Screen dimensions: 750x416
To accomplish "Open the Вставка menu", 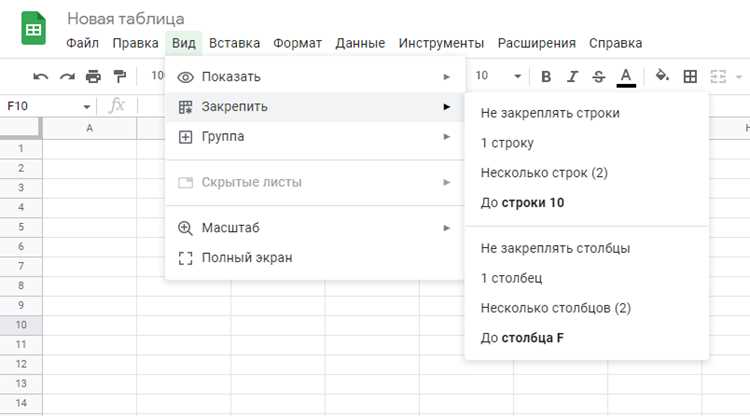I will tap(234, 43).
